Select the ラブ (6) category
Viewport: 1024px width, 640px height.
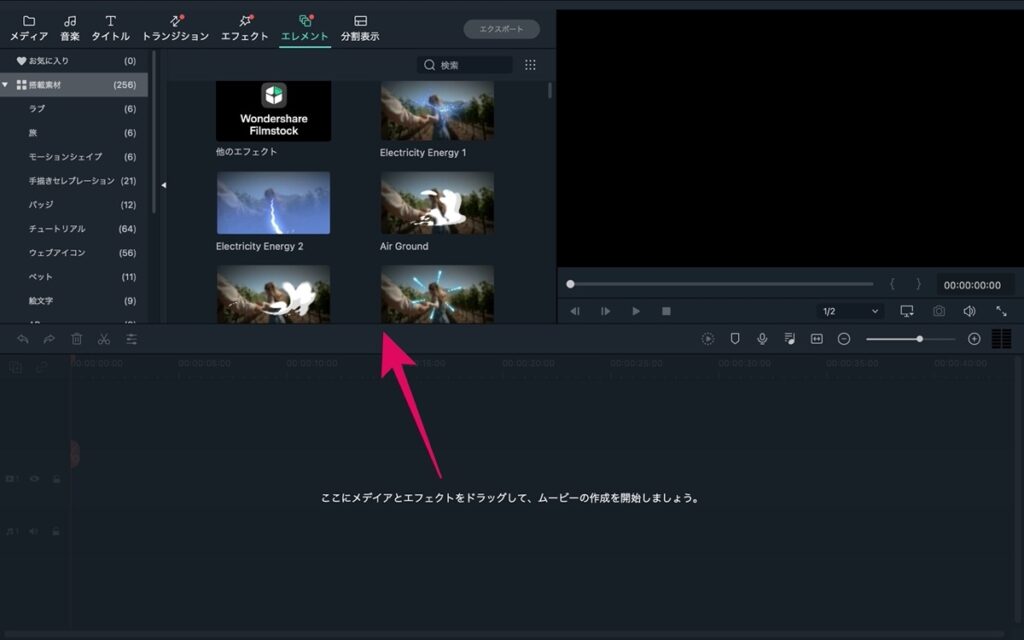click(x=75, y=109)
